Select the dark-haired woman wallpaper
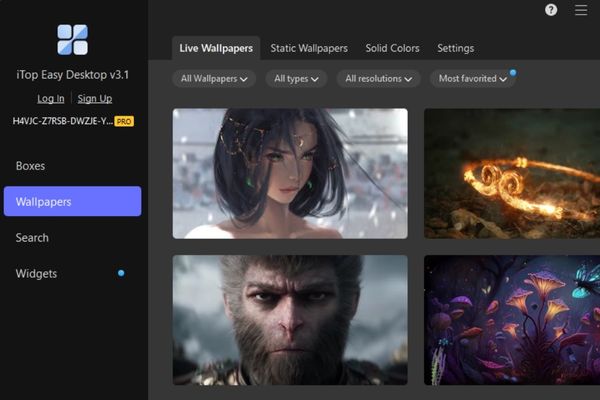 pos(290,173)
